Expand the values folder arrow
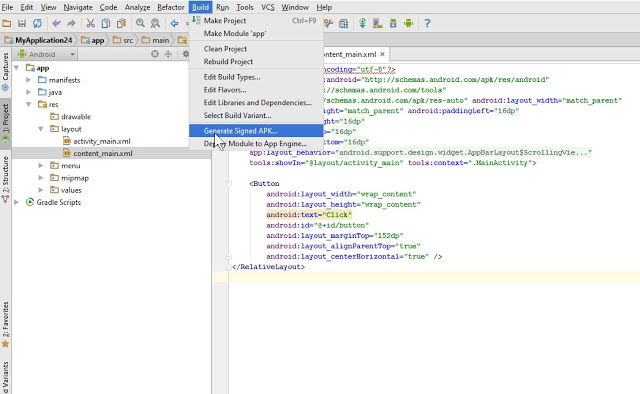Viewport: 640px width, 394px height. click(41, 190)
